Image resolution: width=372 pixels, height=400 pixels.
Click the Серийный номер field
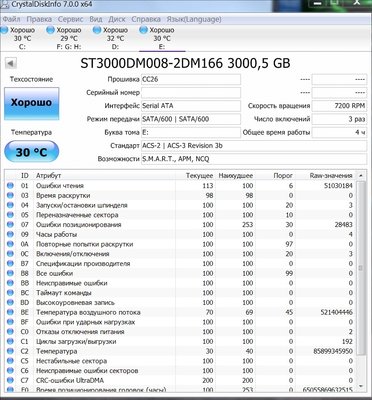[x=191, y=92]
